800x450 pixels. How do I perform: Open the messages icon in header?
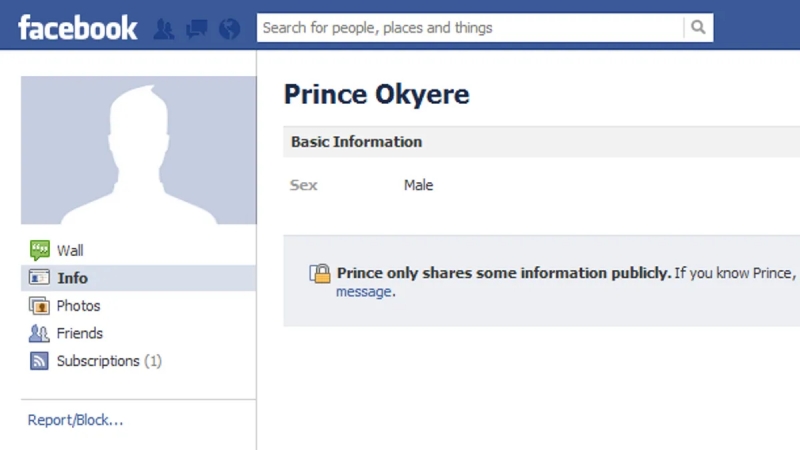click(196, 29)
